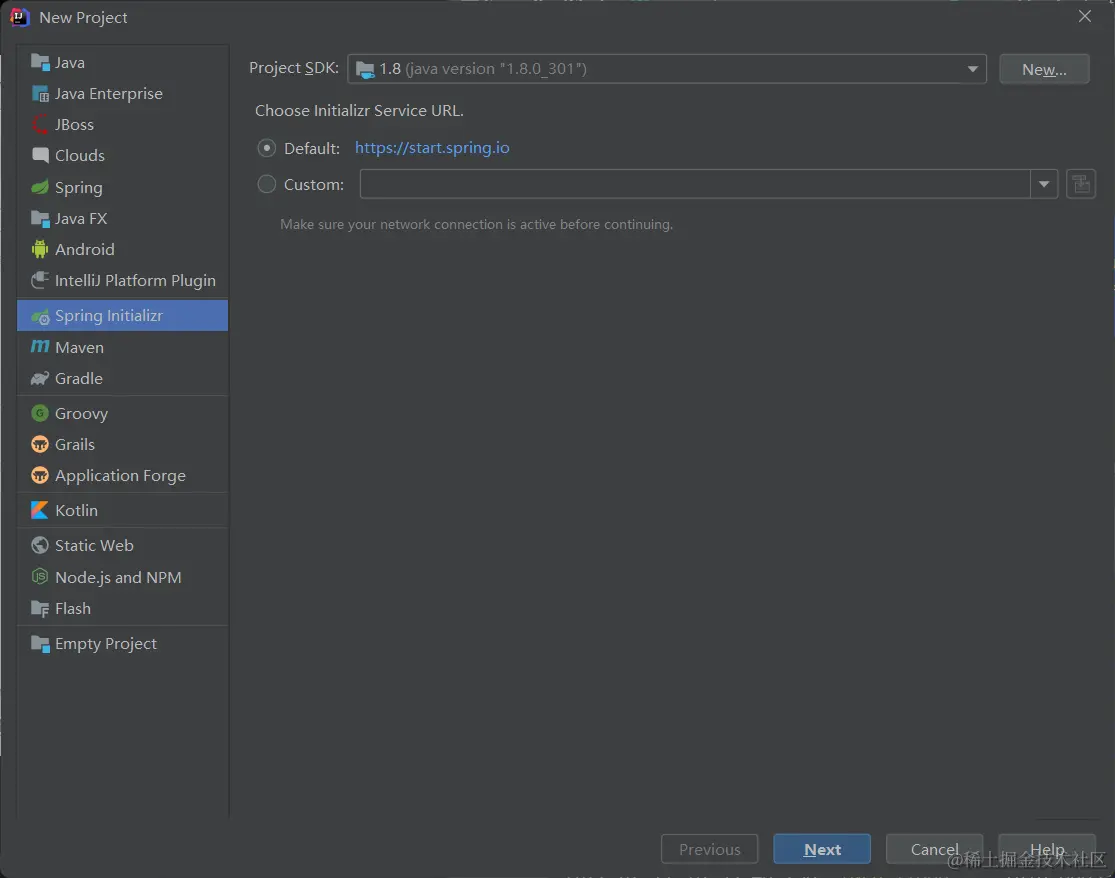Select the Default service URL radio button
The width and height of the screenshot is (1115, 878).
tap(267, 148)
